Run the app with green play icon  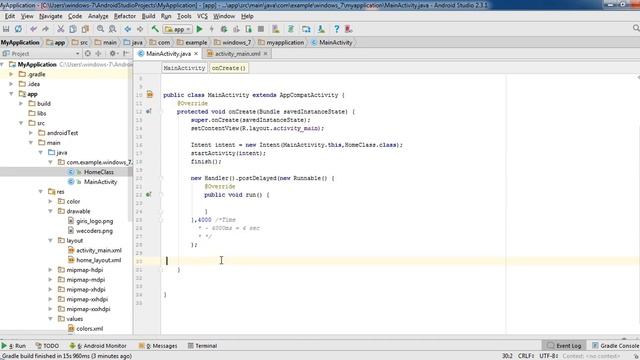coord(200,29)
